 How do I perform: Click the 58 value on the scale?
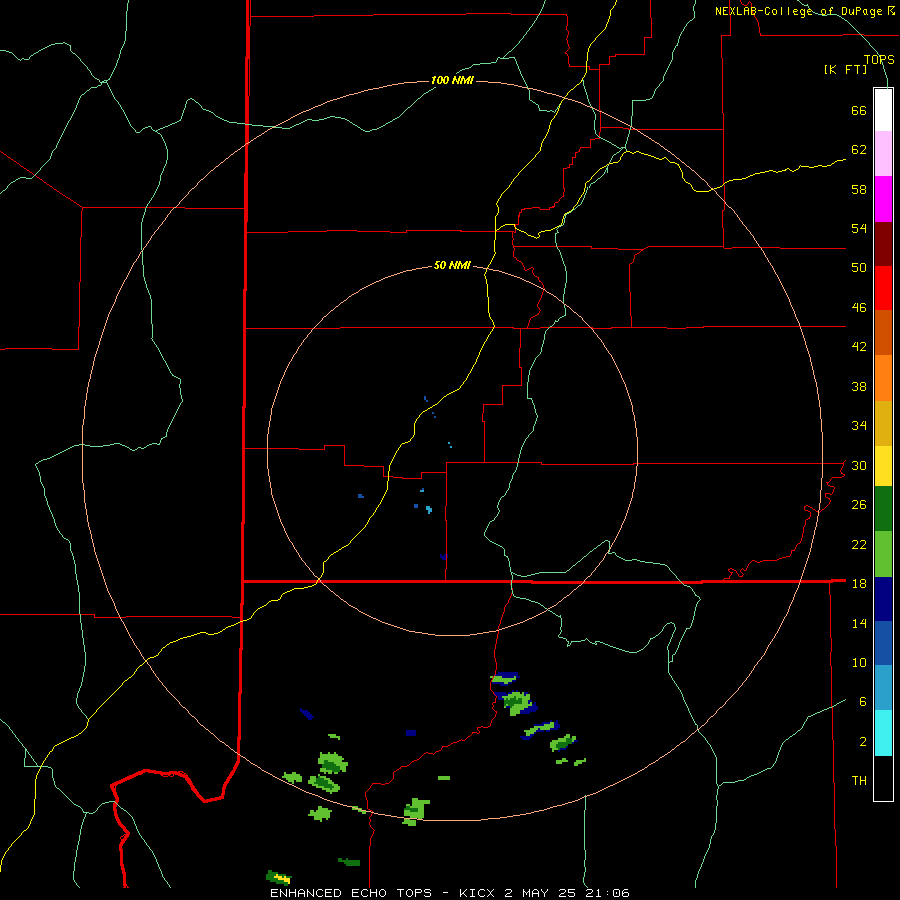[x=859, y=189]
